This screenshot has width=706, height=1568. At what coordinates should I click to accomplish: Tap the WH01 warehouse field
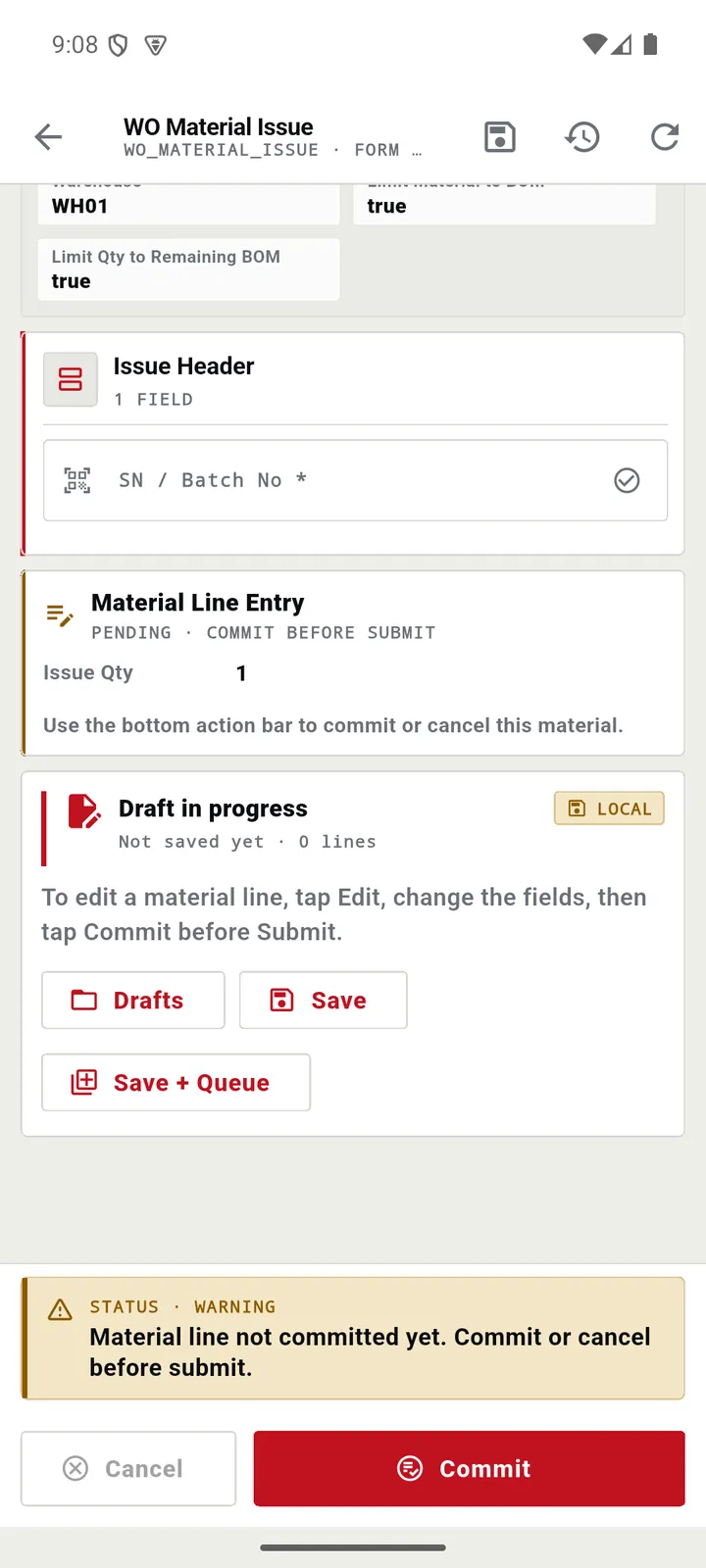tap(189, 205)
